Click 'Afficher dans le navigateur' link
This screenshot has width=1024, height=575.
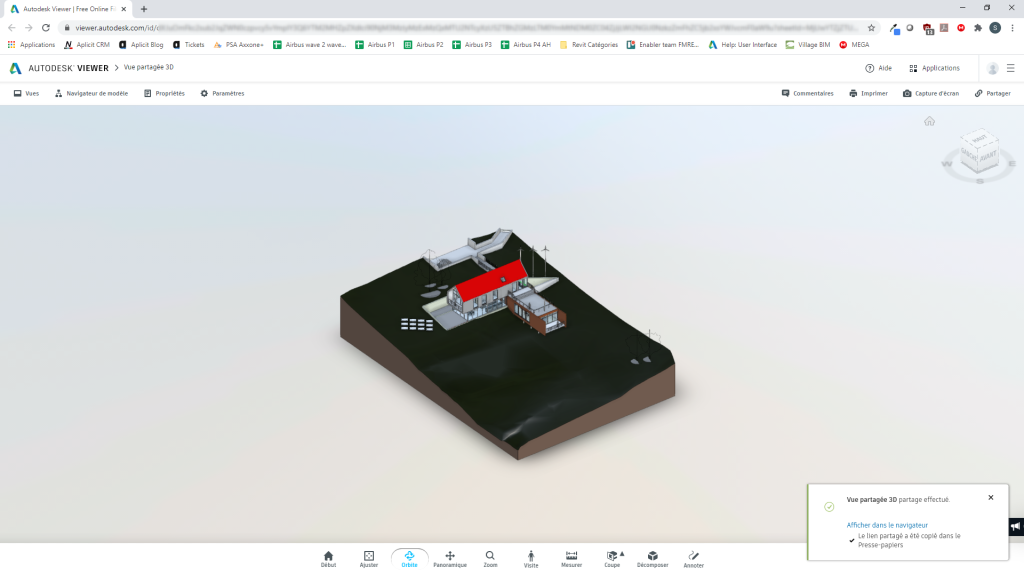click(x=887, y=525)
